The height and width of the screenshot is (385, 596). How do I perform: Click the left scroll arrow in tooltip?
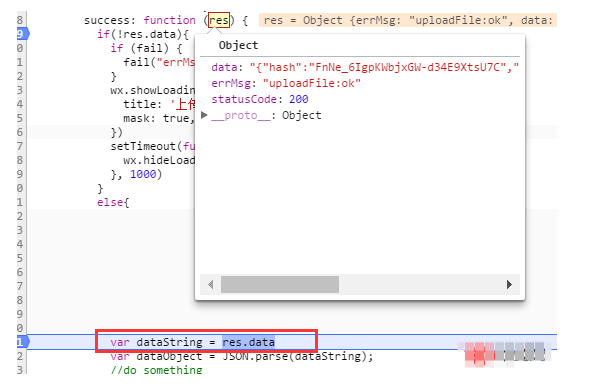click(211, 284)
